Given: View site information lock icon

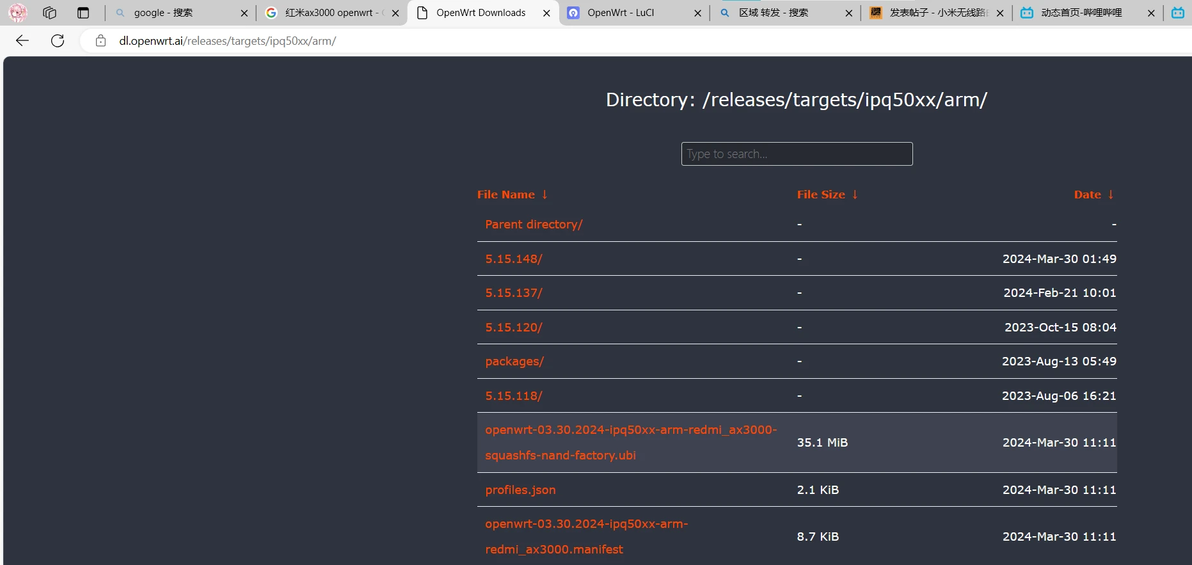Looking at the screenshot, I should [x=101, y=41].
